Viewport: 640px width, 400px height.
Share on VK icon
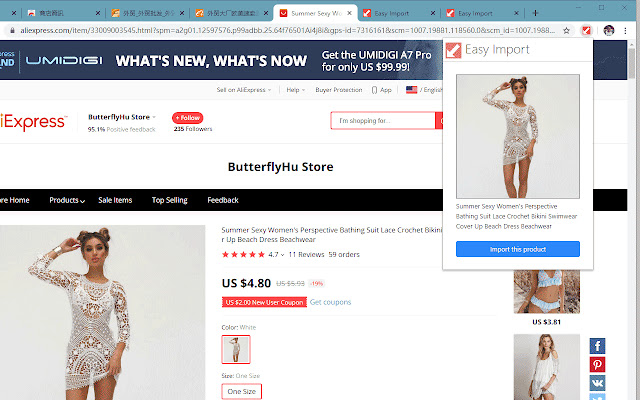click(597, 383)
